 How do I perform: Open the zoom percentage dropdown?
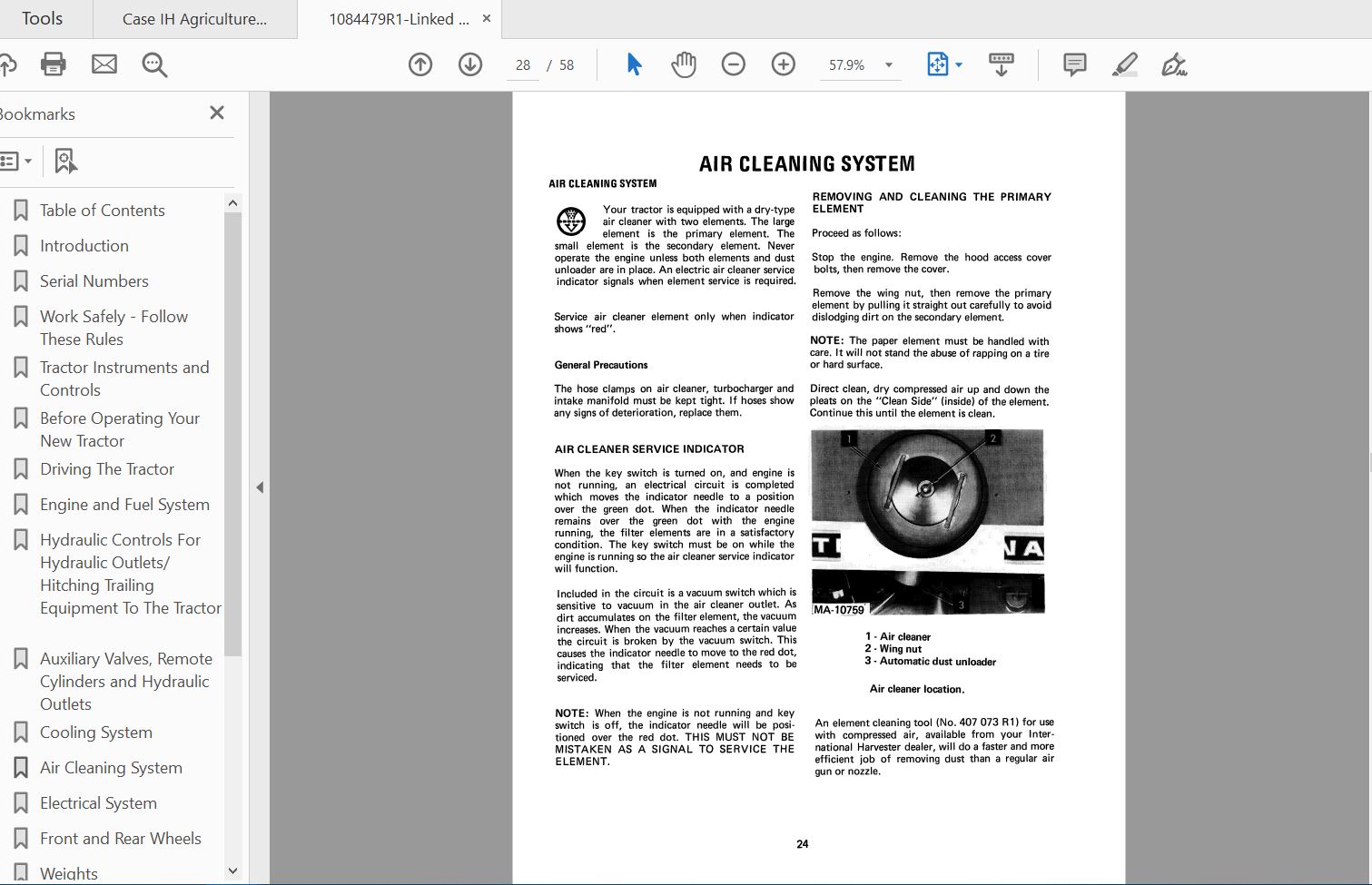[x=888, y=64]
